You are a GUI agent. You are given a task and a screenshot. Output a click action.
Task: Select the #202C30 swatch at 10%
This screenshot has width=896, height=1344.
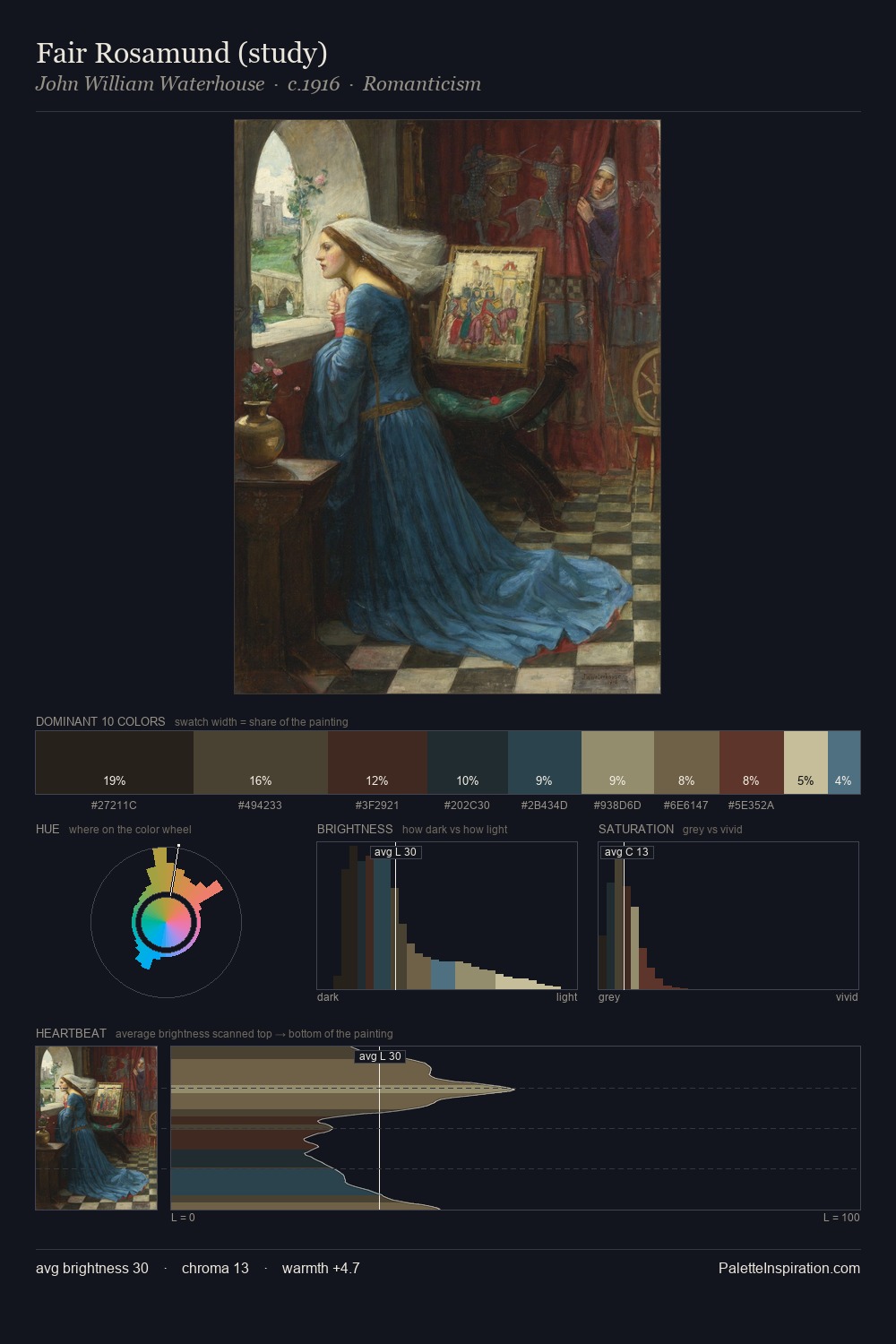coord(468,762)
